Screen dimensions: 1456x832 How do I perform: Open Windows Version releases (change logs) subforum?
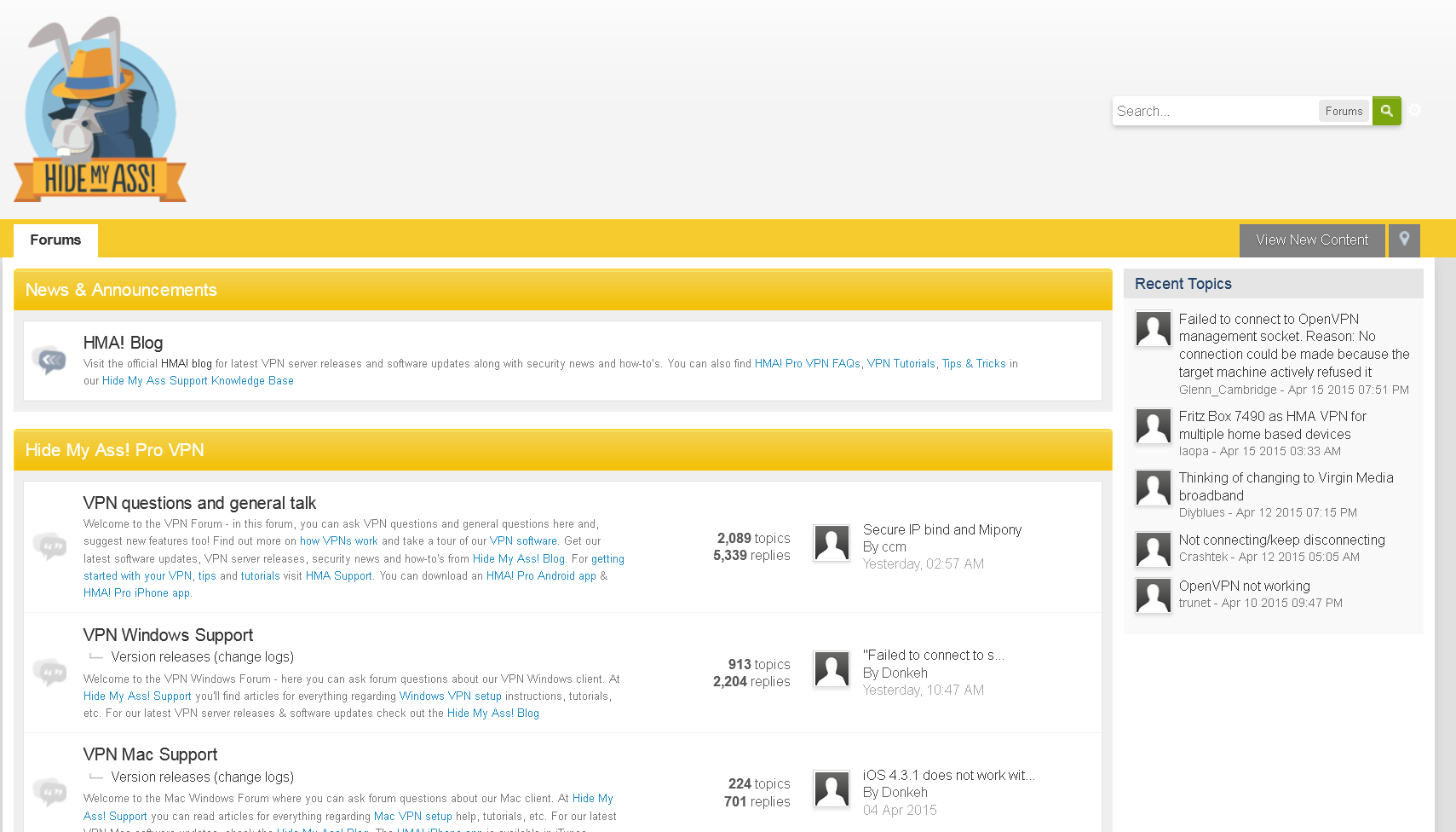pyautogui.click(x=202, y=656)
